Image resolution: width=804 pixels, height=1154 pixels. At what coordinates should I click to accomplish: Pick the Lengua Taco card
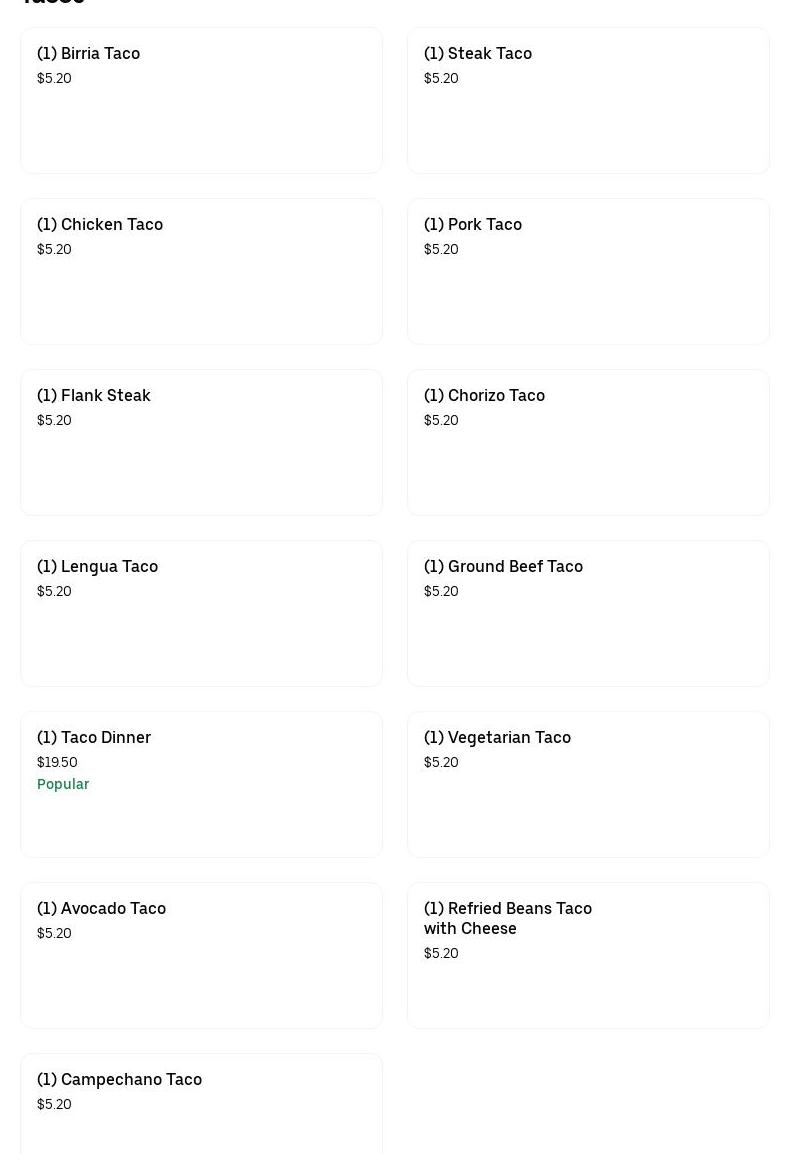[x=201, y=613]
